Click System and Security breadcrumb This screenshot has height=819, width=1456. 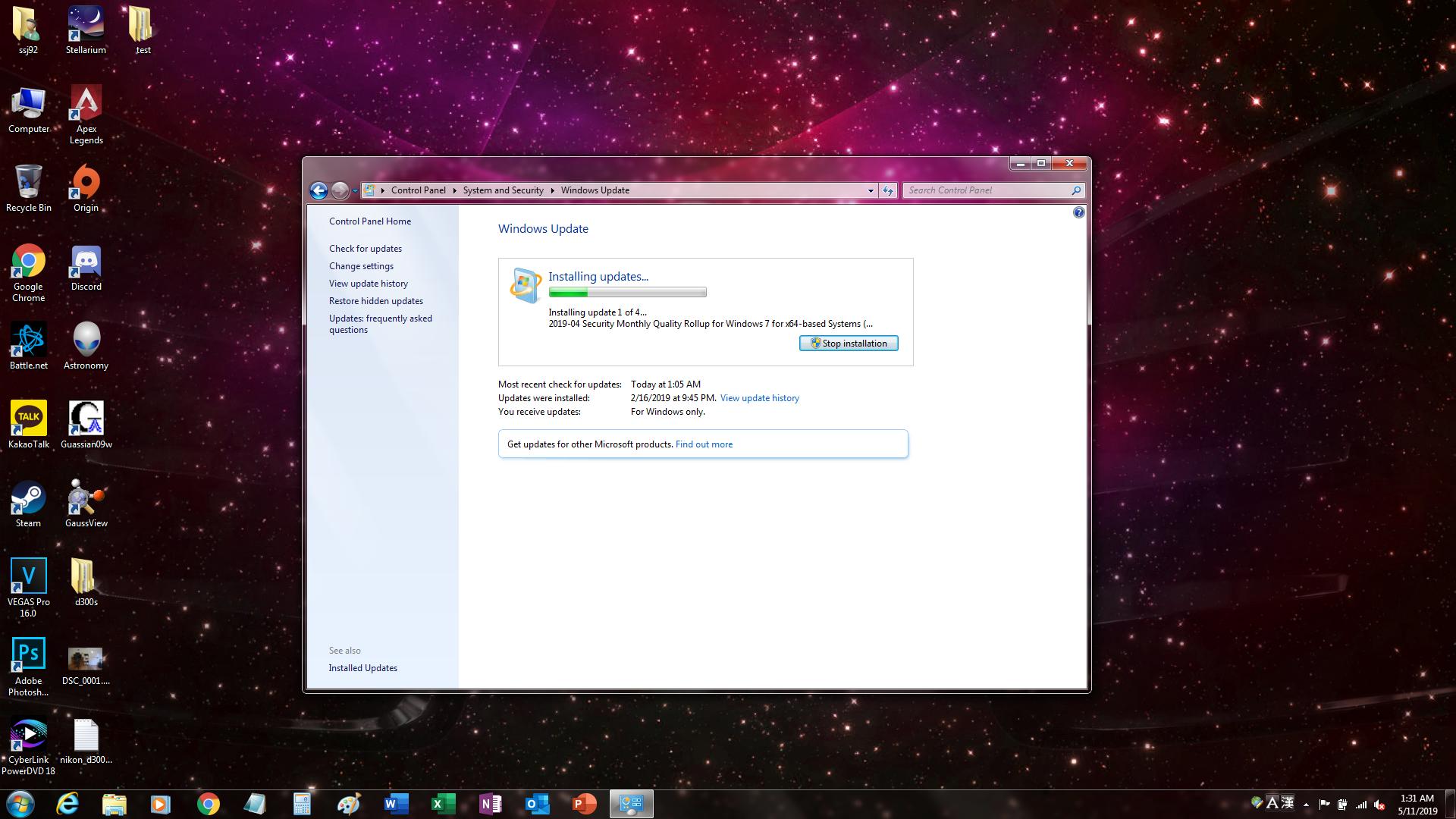tap(503, 190)
